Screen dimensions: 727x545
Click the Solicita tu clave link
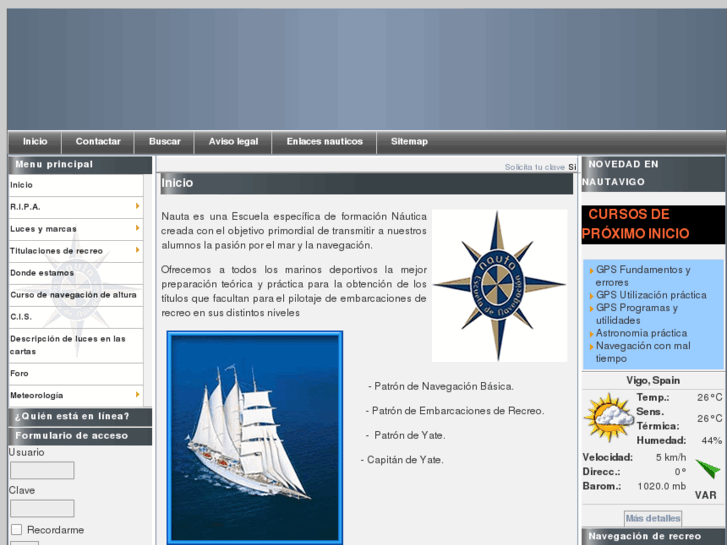(535, 167)
